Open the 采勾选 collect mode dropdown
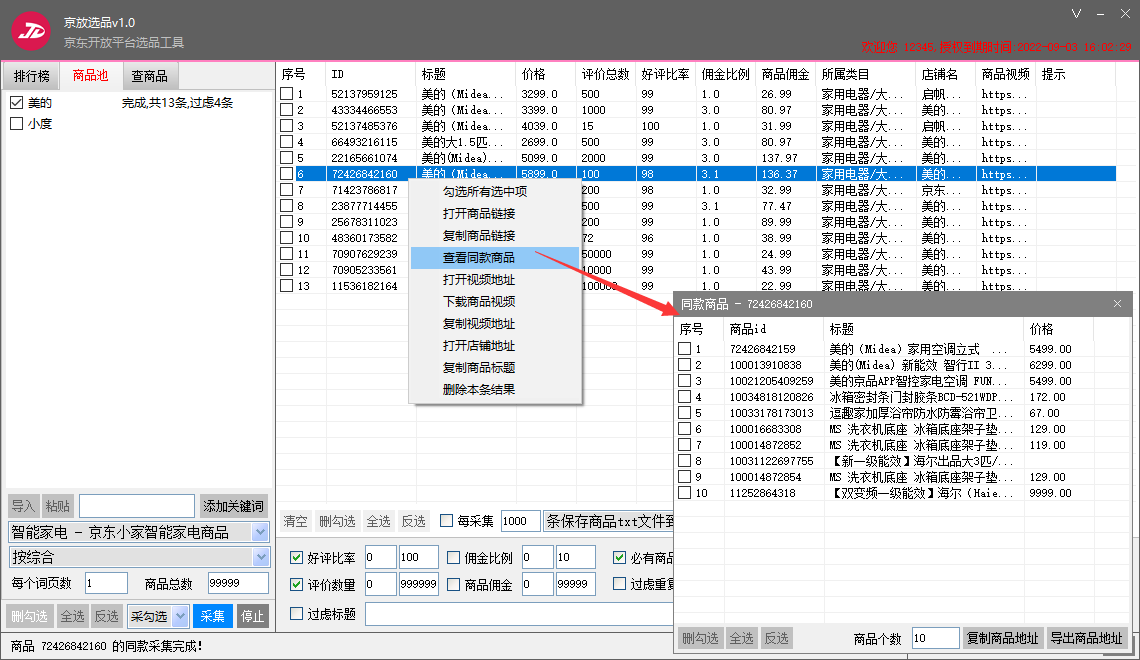Image resolution: width=1140 pixels, height=660 pixels. 181,616
